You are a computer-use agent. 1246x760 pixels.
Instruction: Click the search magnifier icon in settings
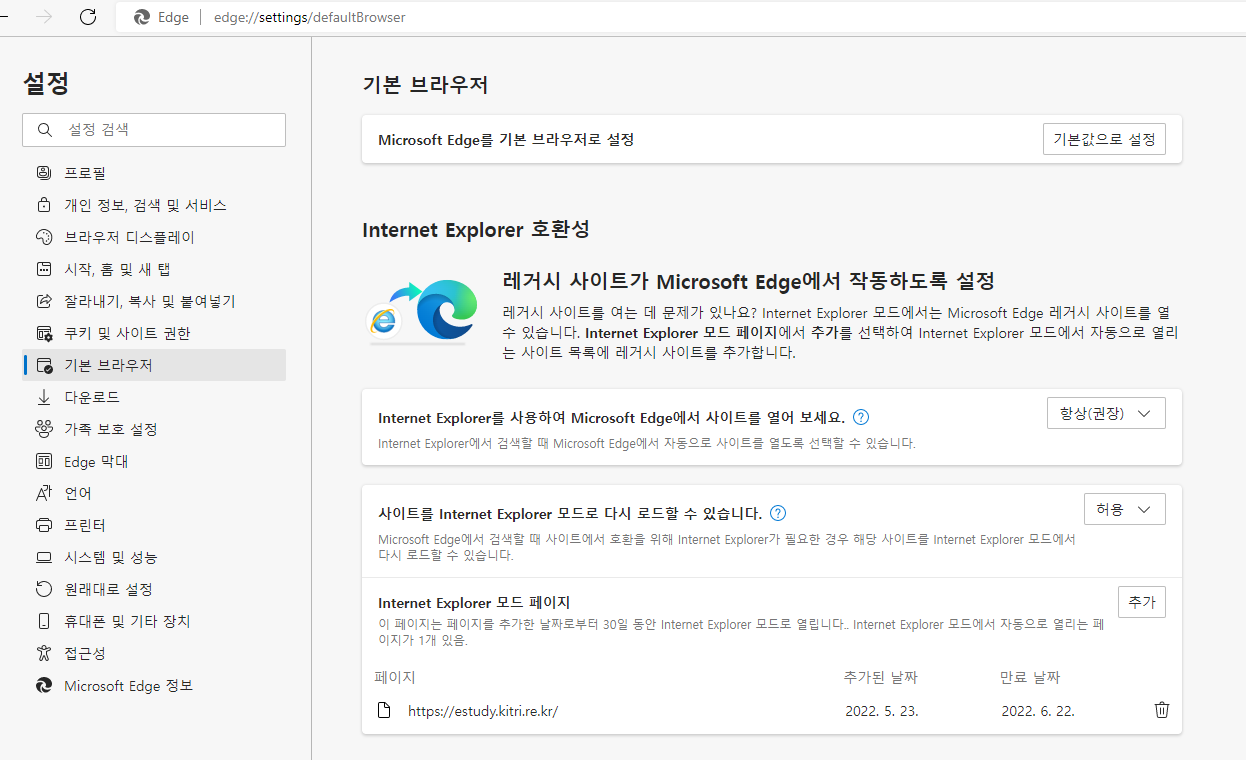44,130
